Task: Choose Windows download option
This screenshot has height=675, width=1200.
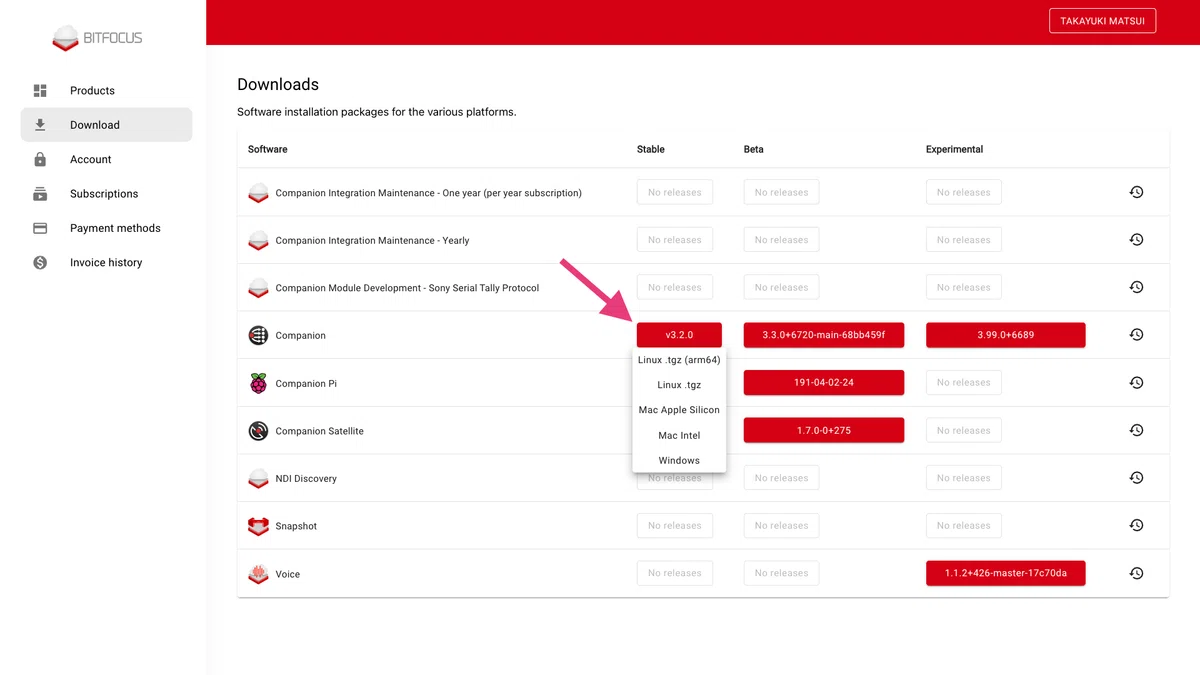Action: click(679, 461)
